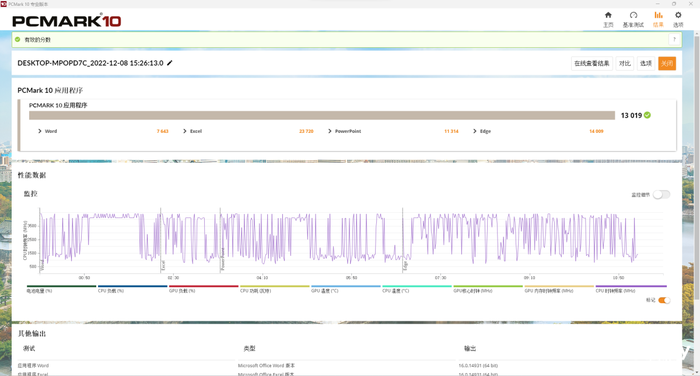Click the PowerPoint marker line in chart

(x=221, y=240)
